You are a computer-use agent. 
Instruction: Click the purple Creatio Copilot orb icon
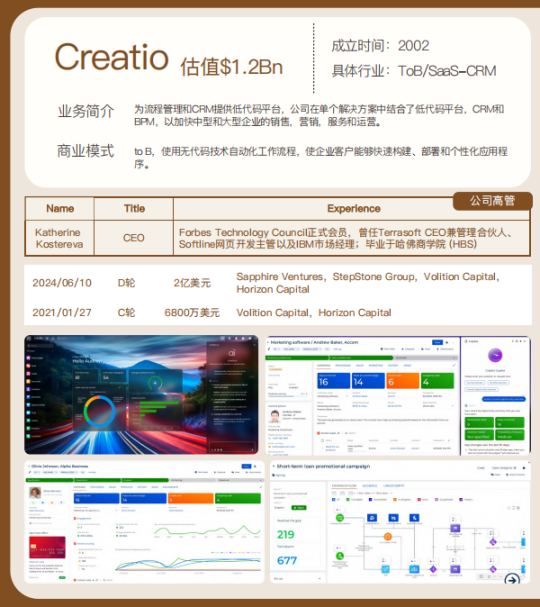pyautogui.click(x=495, y=355)
